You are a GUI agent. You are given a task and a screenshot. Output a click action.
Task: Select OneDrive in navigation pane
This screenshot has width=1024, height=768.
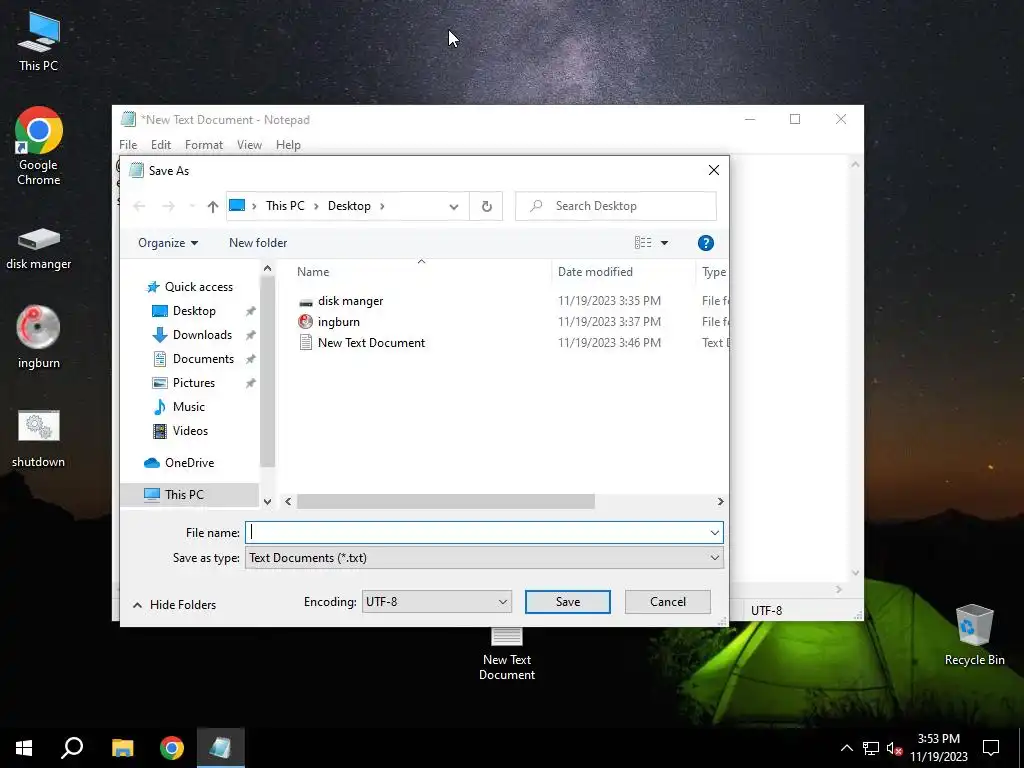click(189, 462)
